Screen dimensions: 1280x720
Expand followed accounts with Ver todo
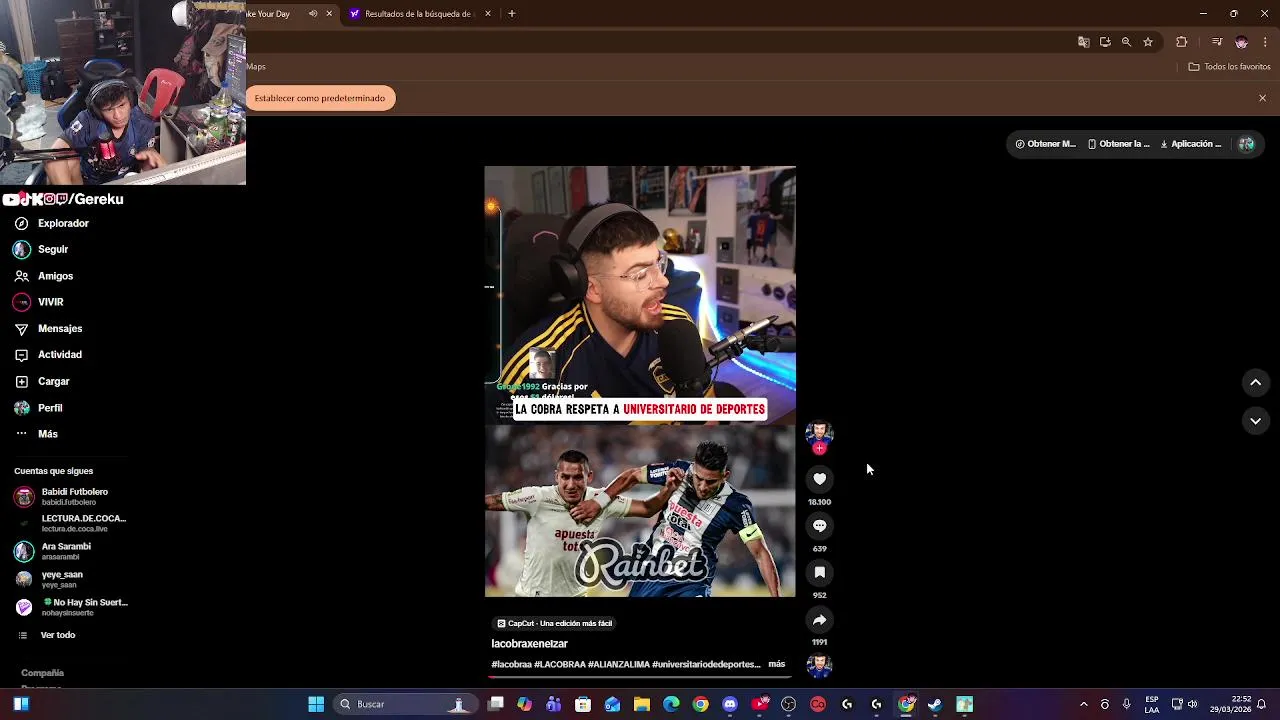point(47,635)
